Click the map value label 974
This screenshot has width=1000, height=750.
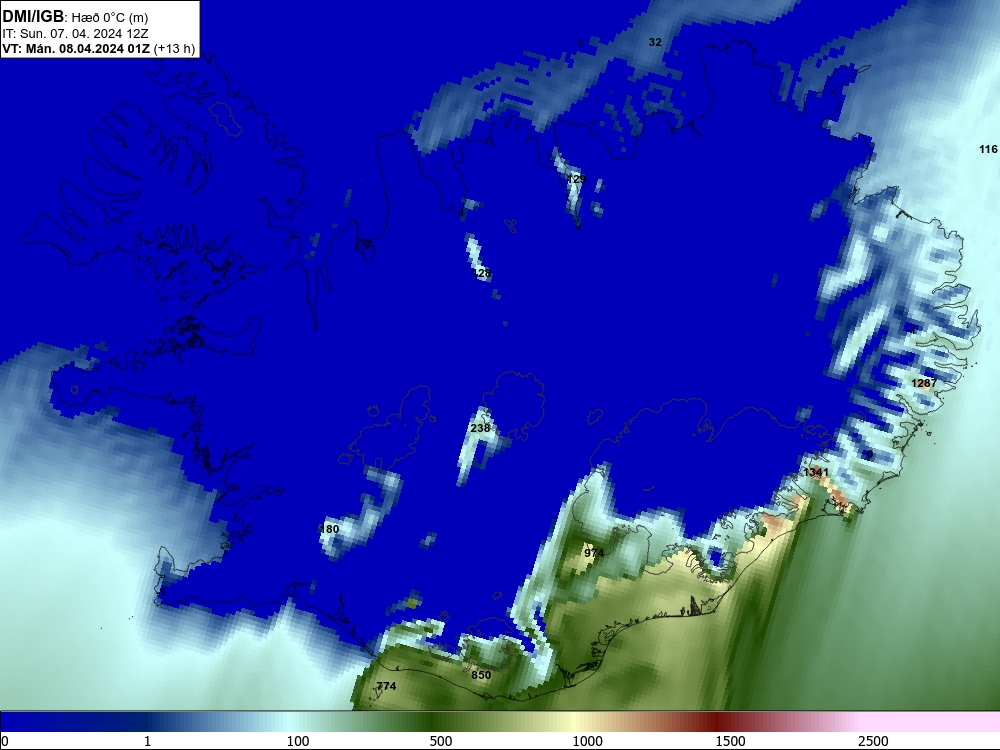click(x=594, y=552)
